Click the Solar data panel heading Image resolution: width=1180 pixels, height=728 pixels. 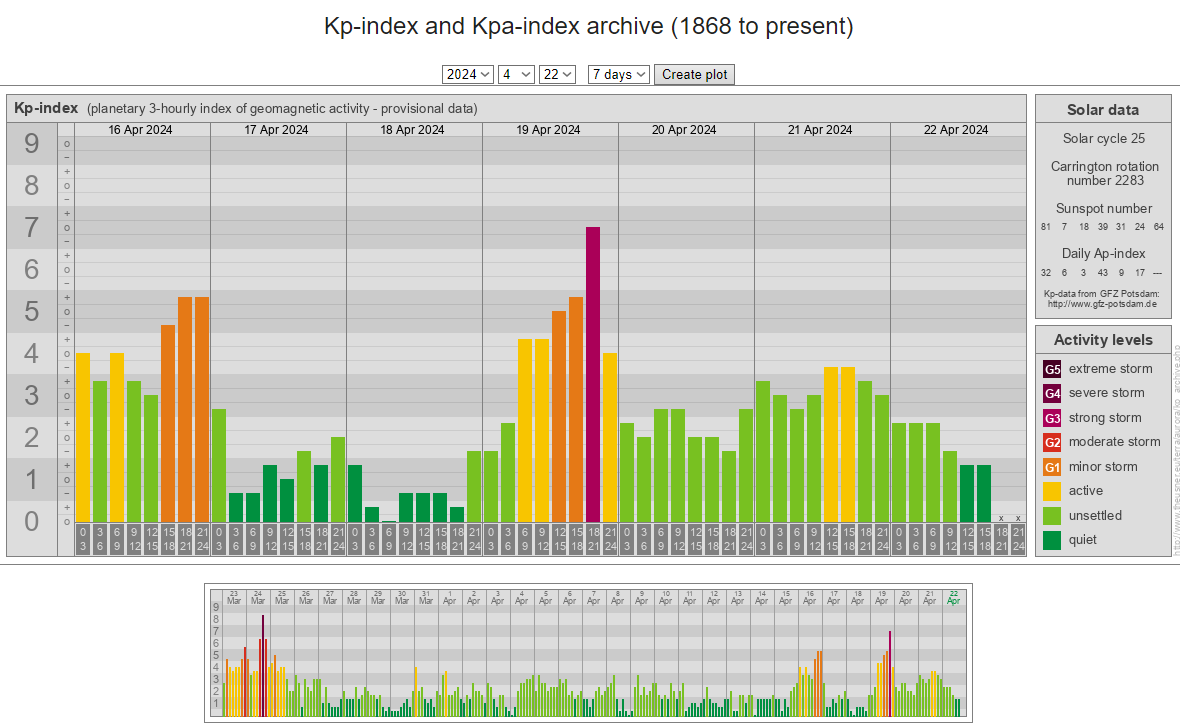[1102, 110]
